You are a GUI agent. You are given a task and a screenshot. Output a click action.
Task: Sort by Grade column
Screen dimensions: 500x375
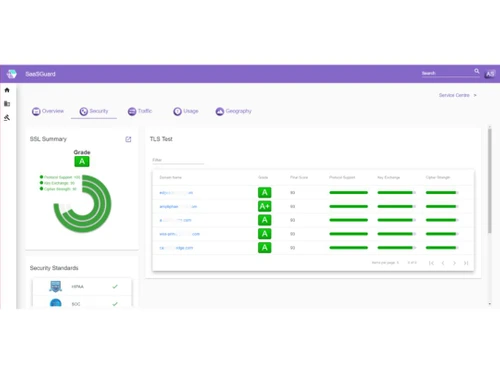(x=263, y=177)
